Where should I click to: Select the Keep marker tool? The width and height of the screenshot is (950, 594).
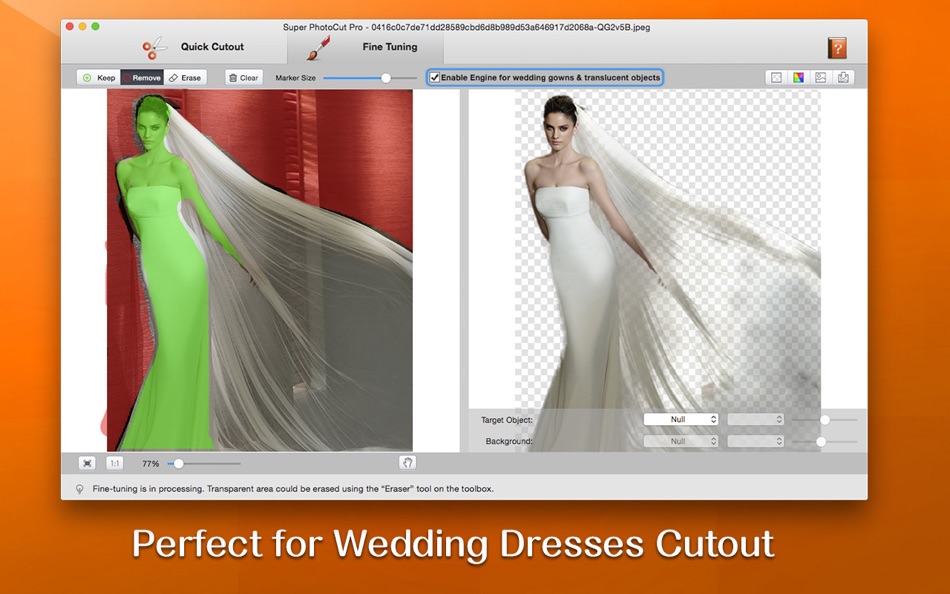(x=97, y=77)
